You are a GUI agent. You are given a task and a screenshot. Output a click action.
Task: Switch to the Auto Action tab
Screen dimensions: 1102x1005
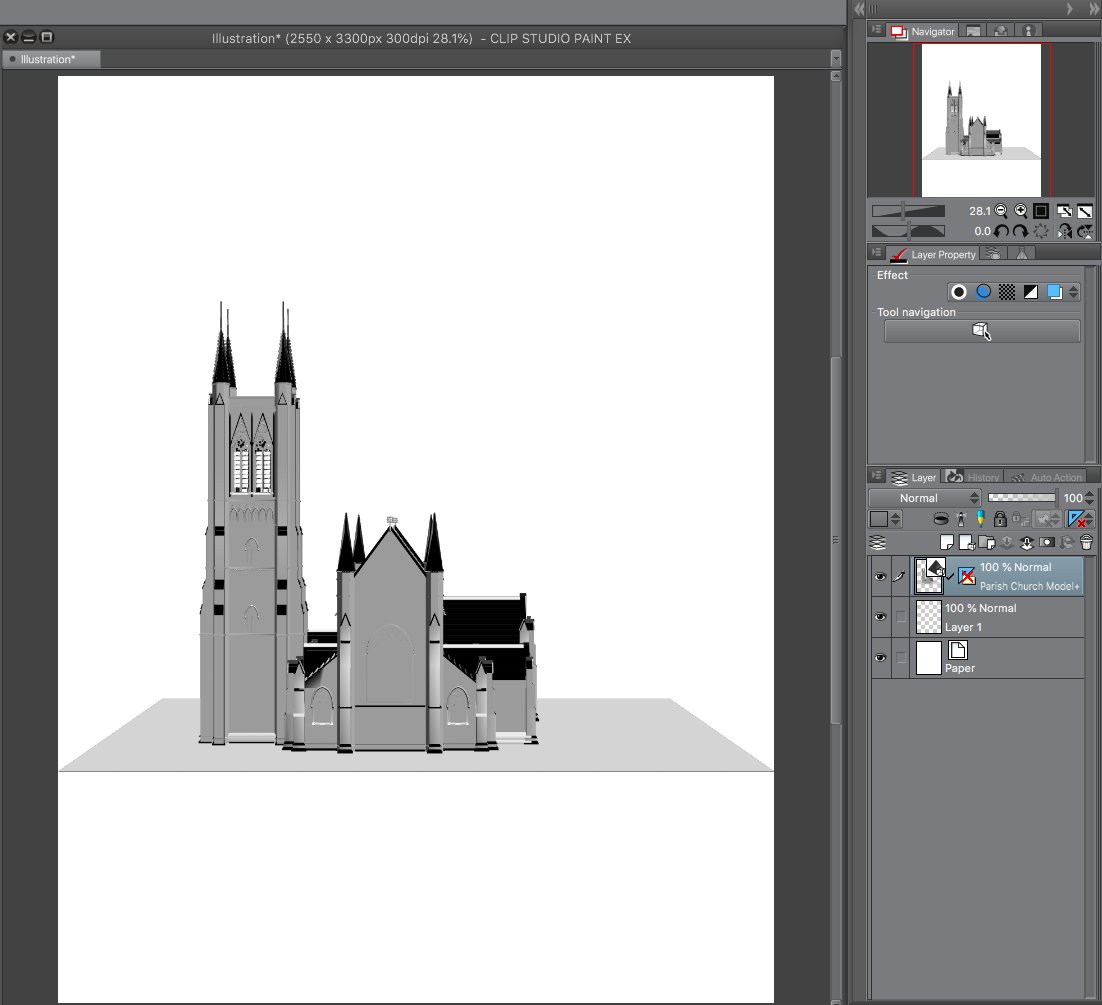click(1046, 477)
